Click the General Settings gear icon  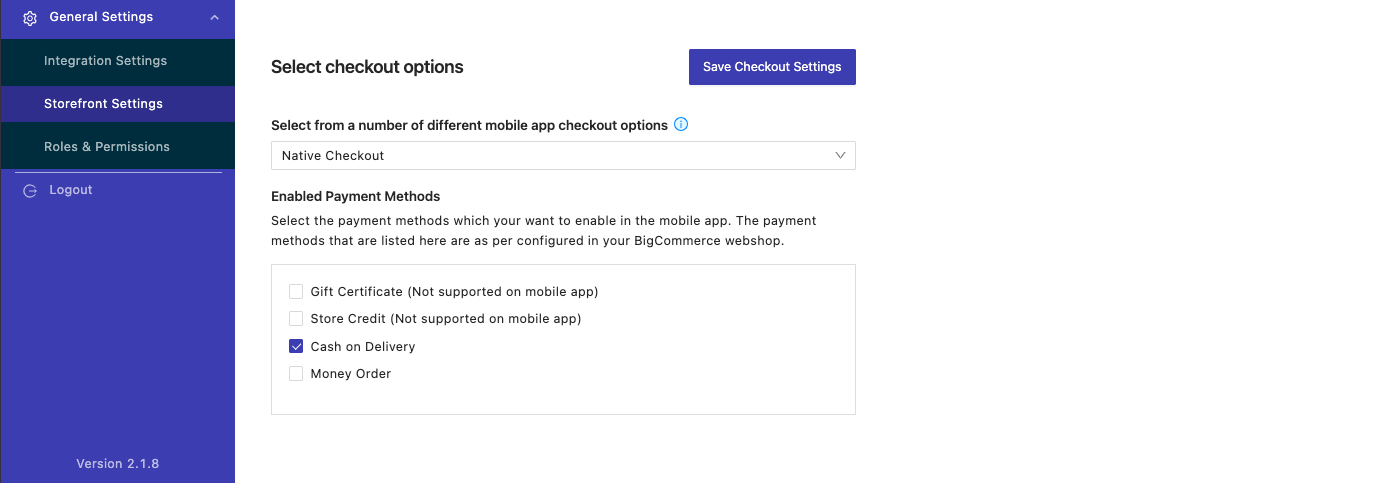[x=30, y=17]
